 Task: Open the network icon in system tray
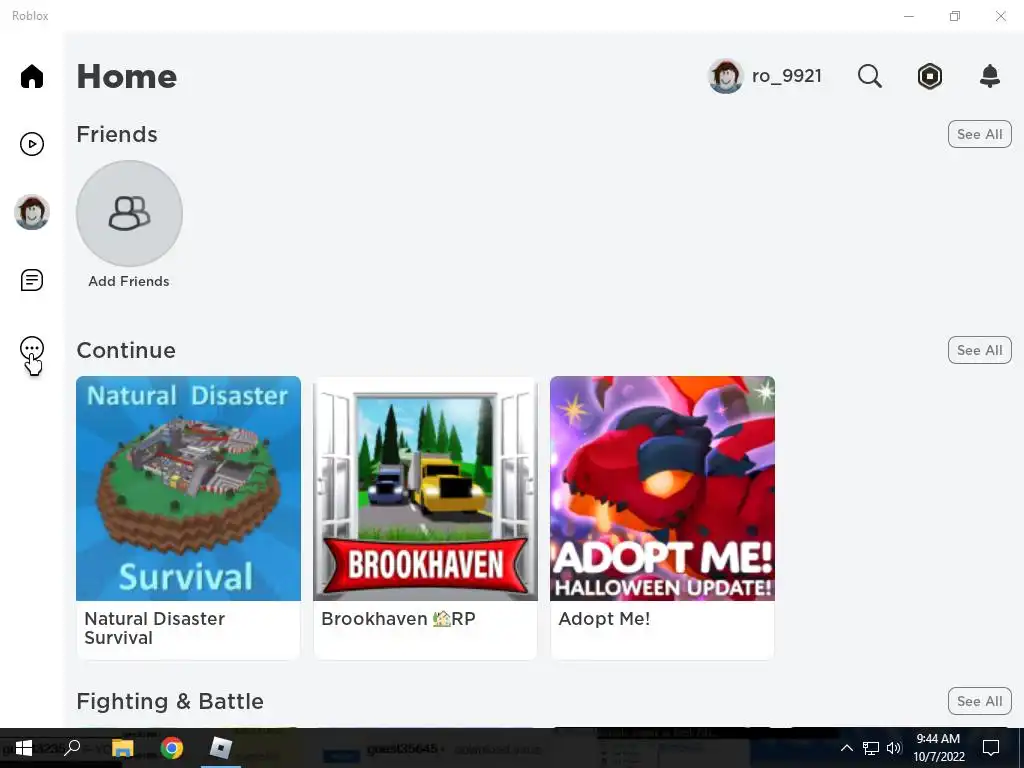pos(871,748)
